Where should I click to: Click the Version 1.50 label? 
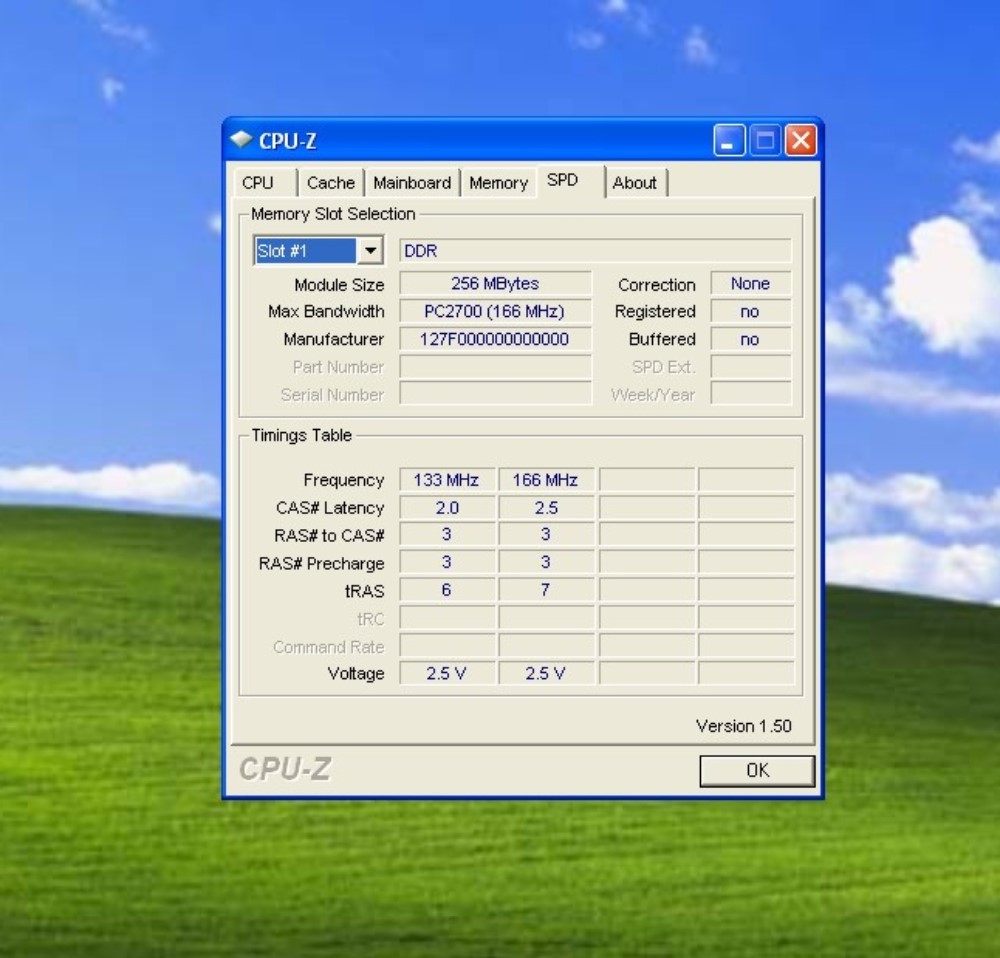744,726
